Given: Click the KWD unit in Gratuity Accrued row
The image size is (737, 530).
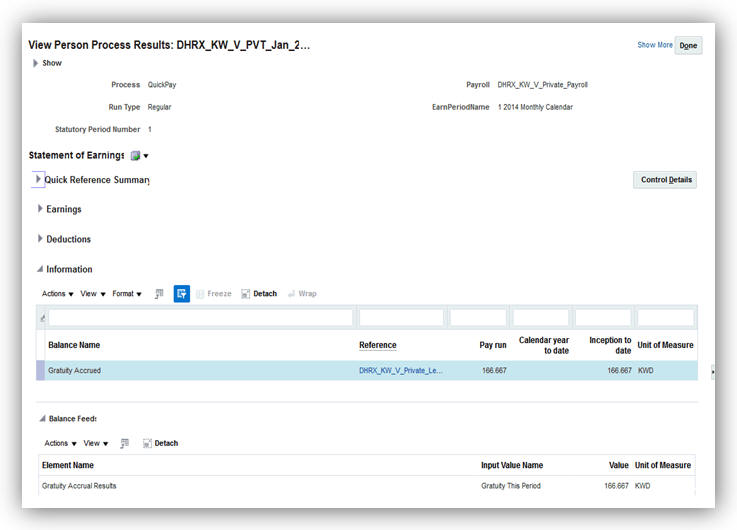Looking at the screenshot, I should point(646,371).
